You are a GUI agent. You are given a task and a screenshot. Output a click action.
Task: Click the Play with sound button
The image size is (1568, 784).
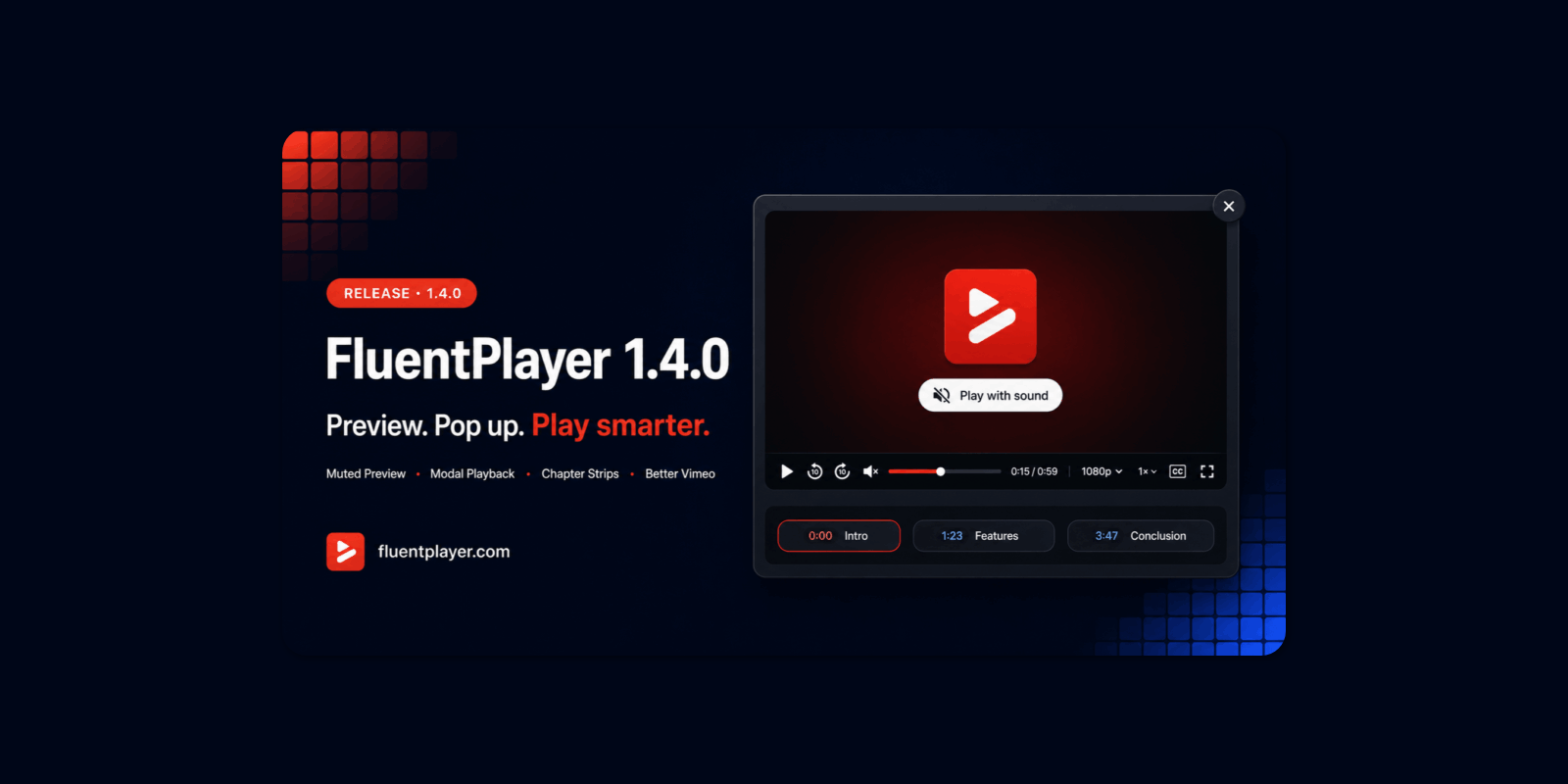point(990,395)
